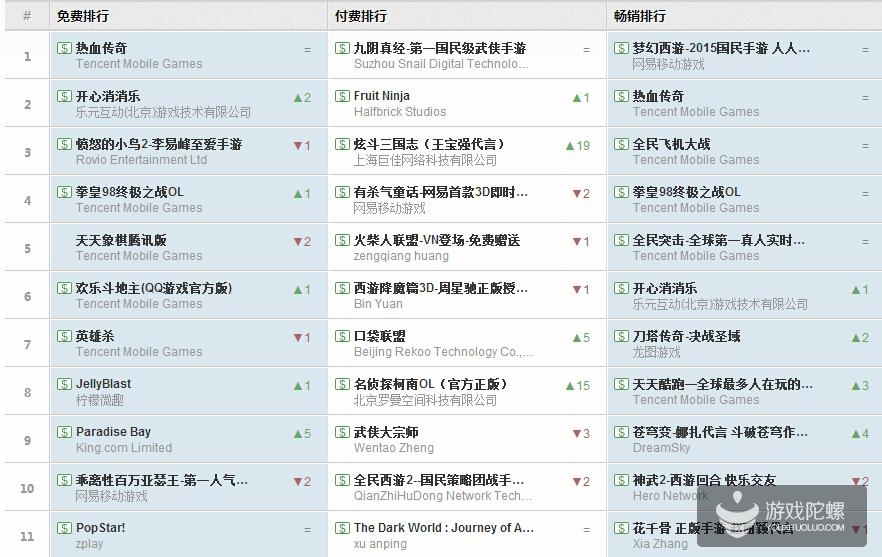Select the 付费排行 column header
The width and height of the screenshot is (882, 557).
point(361,16)
